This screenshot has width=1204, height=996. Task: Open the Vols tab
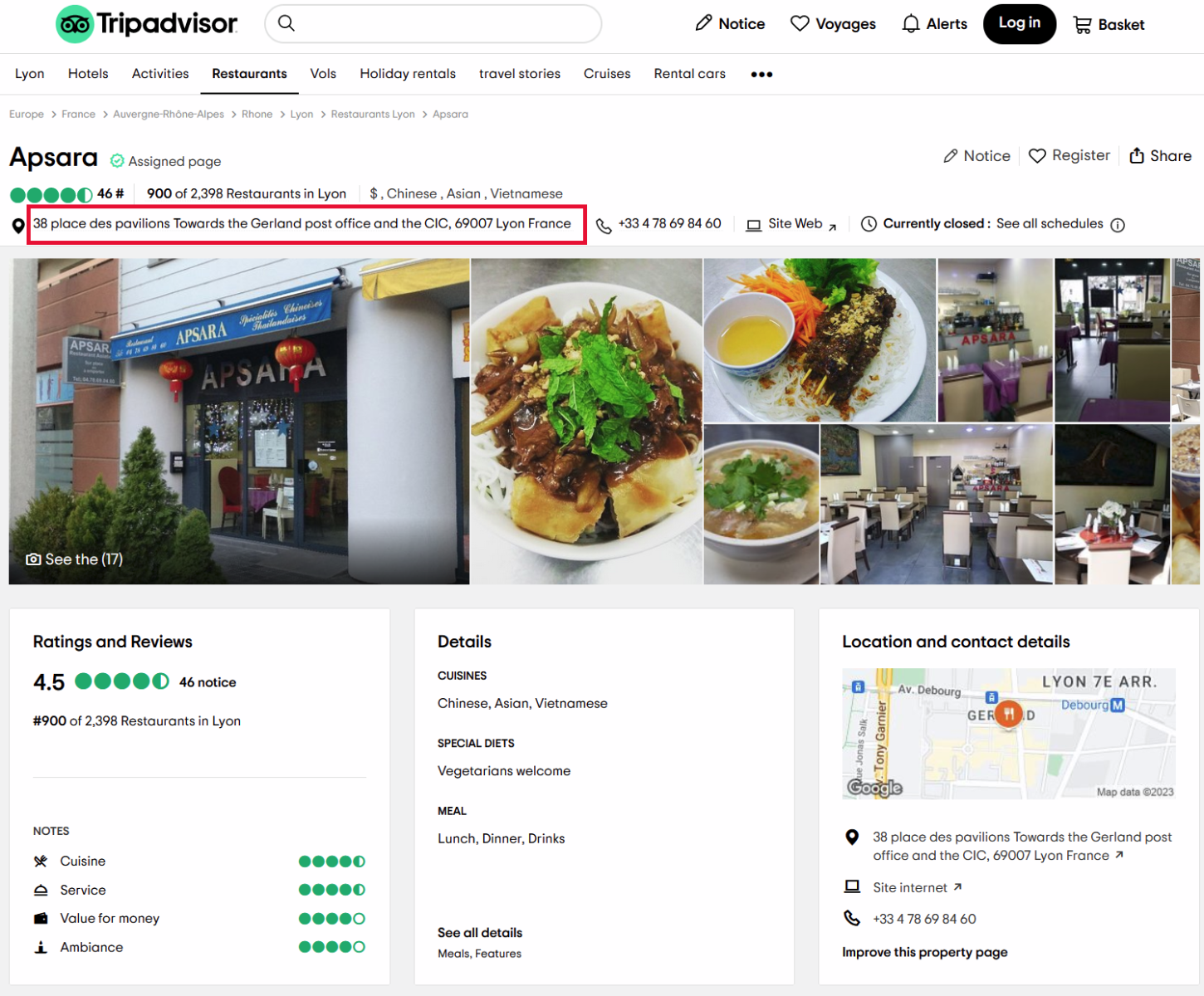coord(323,74)
